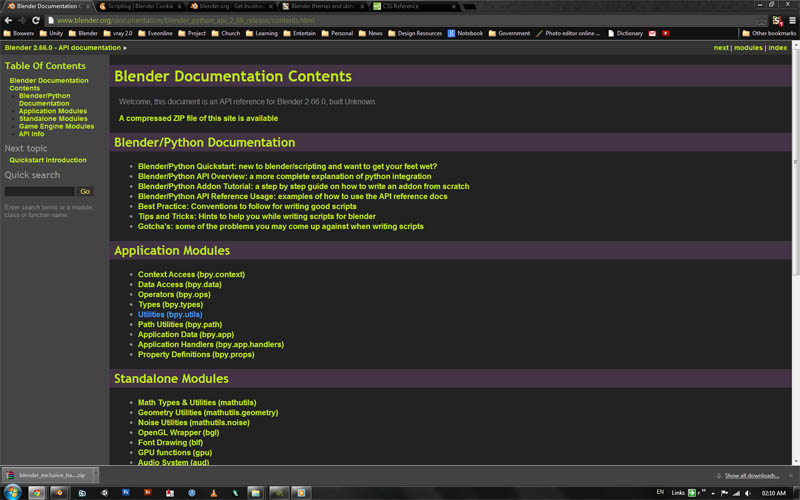Click the Quick search text field
Viewport: 800px width, 500px height.
point(40,191)
